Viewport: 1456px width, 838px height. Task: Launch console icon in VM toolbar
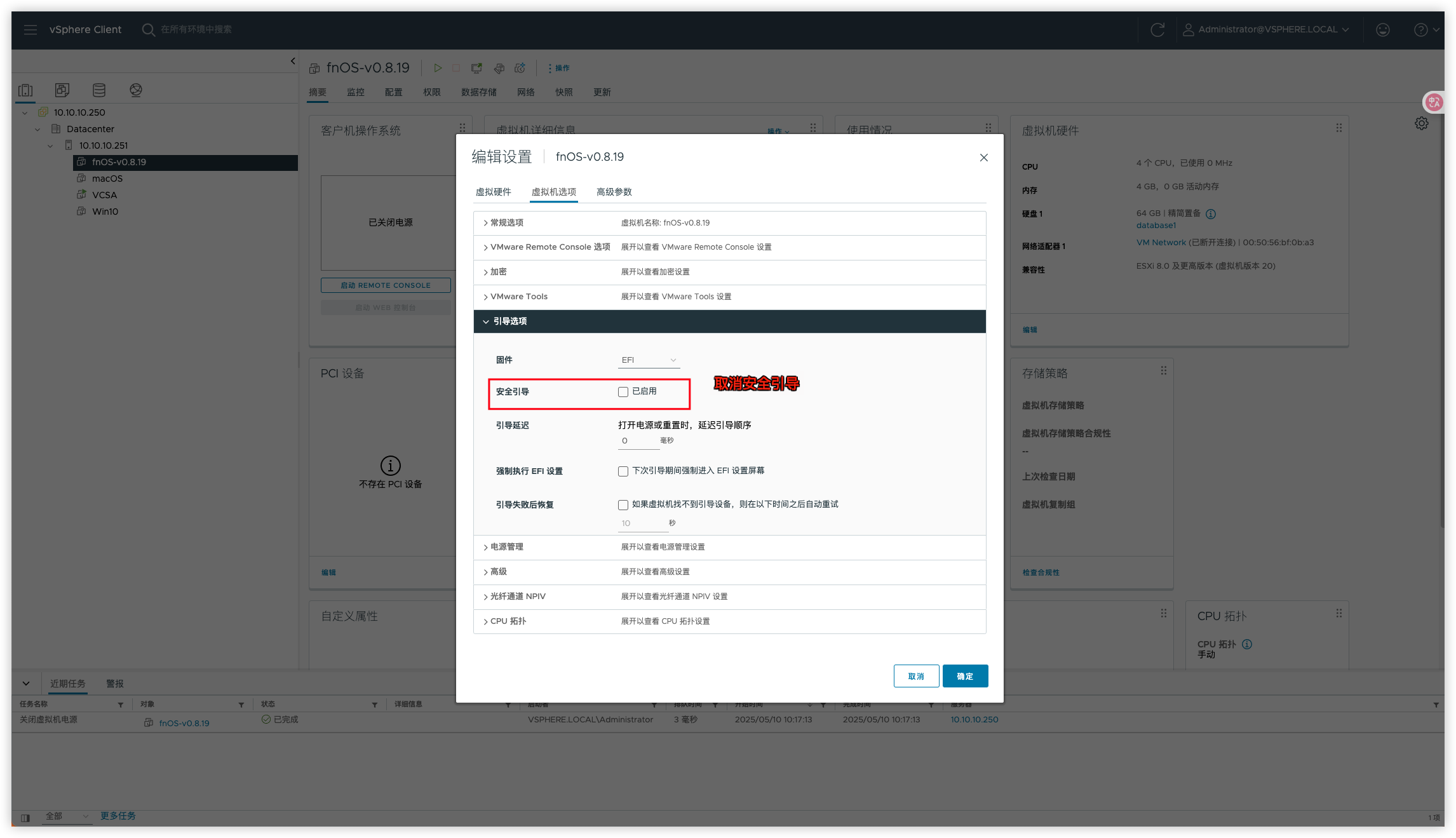[476, 67]
